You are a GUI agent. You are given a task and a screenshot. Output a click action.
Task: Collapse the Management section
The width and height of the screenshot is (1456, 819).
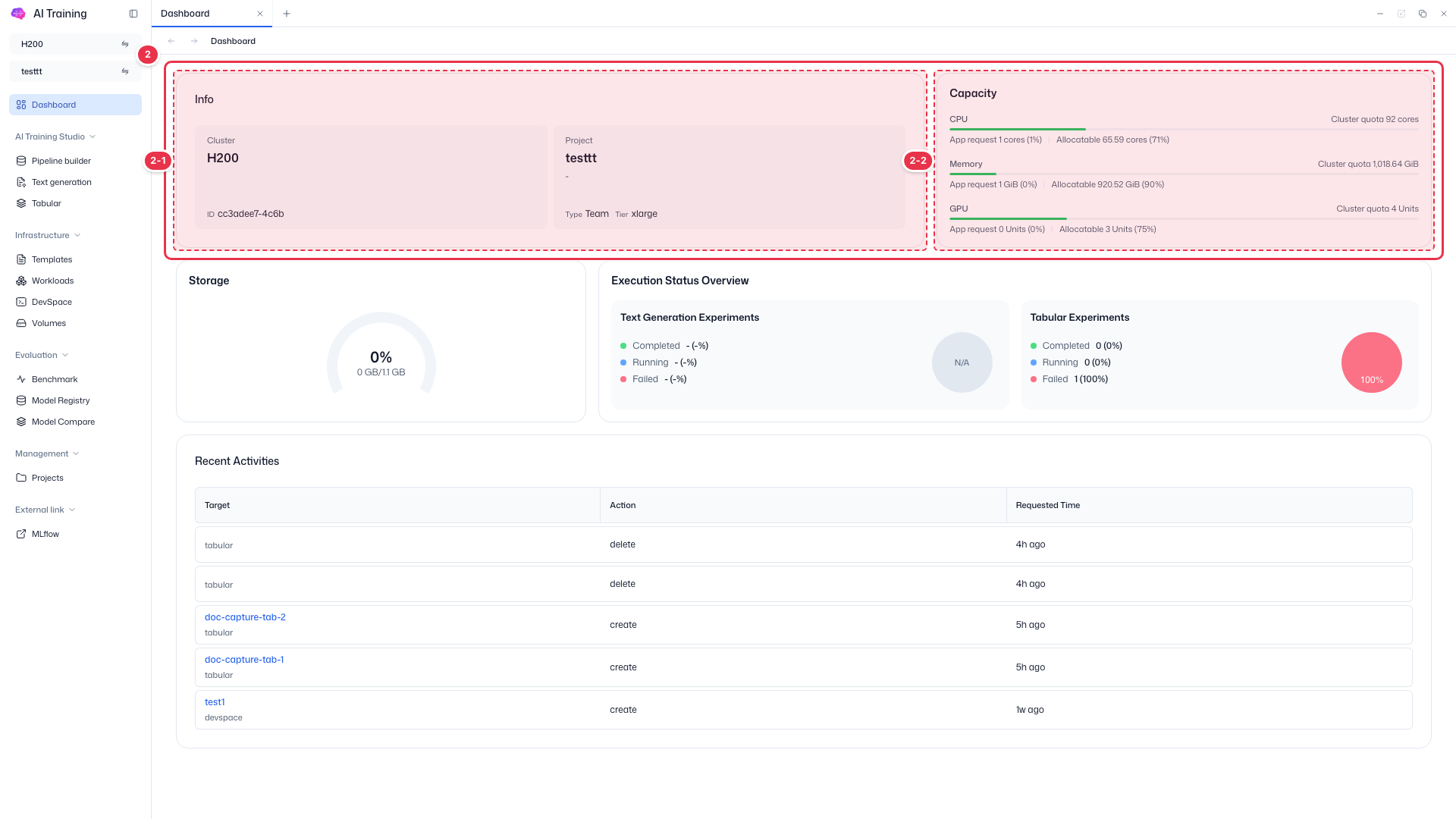[47, 453]
